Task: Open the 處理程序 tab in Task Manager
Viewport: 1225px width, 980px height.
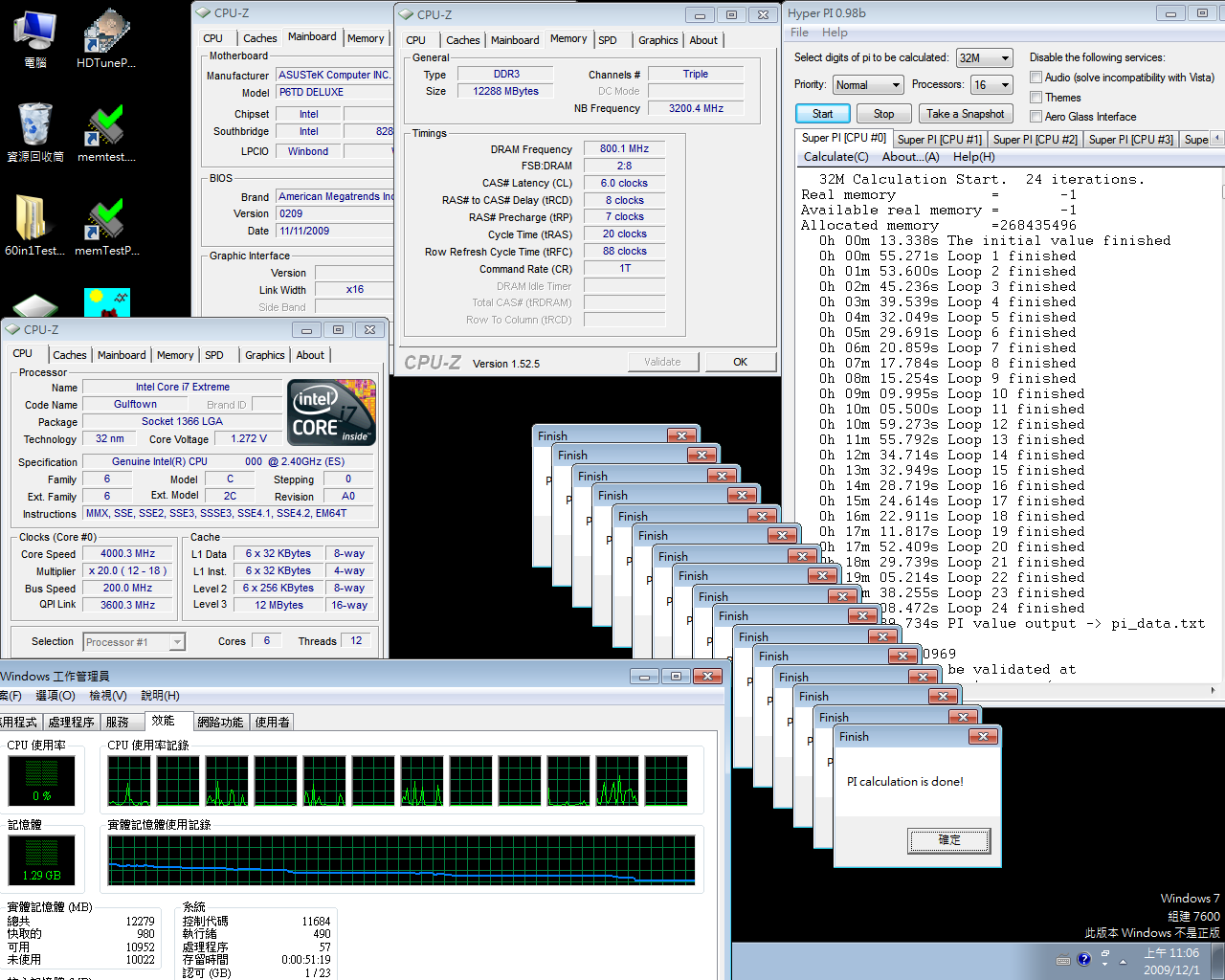Action: tap(72, 723)
